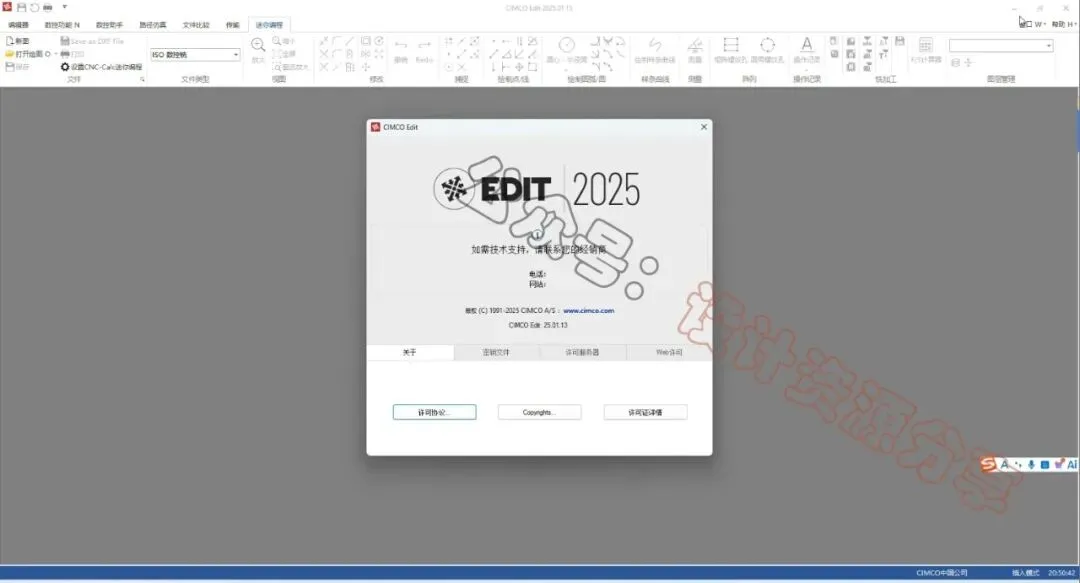Click the quick access undo icon in title bar
The height and width of the screenshot is (583, 1080).
(34, 7)
